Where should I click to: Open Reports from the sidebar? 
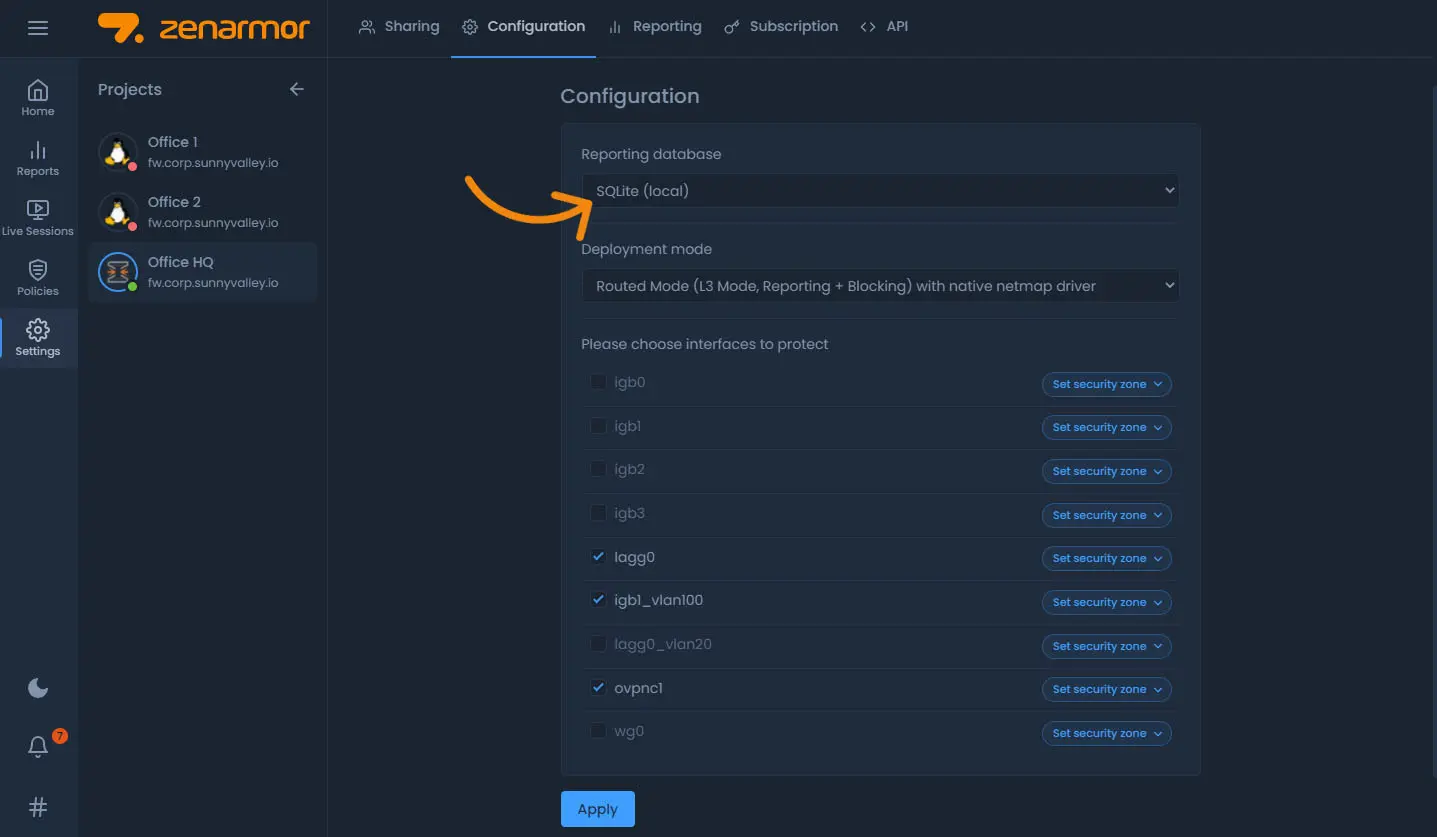click(x=38, y=158)
